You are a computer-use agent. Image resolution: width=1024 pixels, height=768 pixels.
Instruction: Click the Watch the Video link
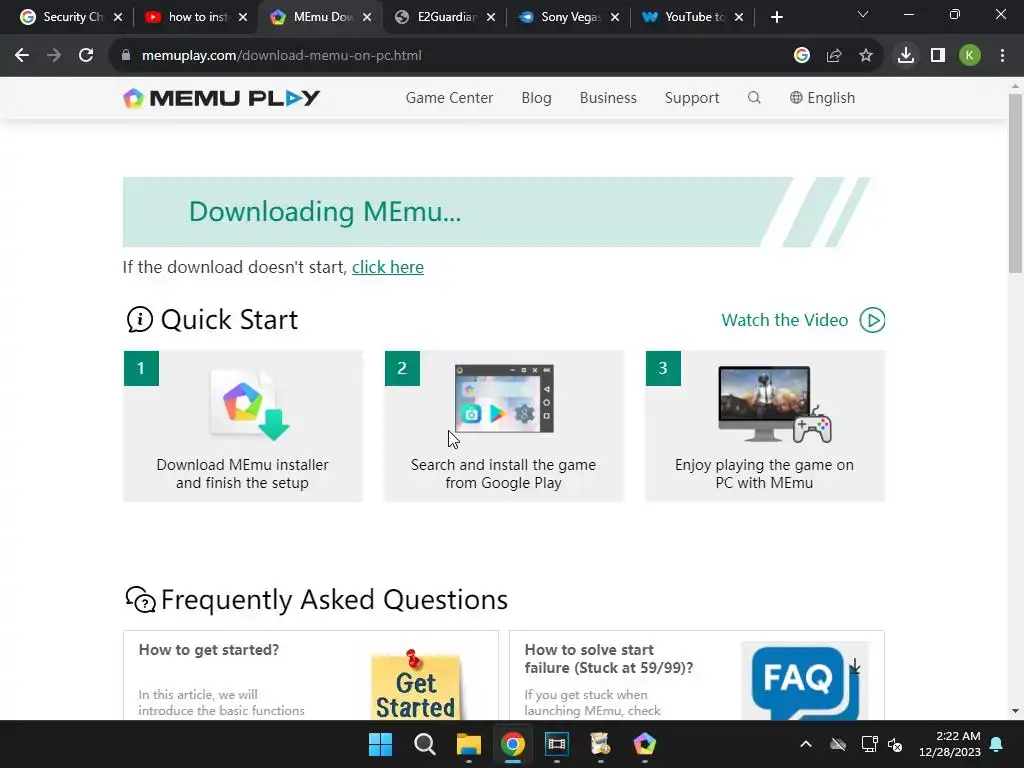tap(784, 320)
